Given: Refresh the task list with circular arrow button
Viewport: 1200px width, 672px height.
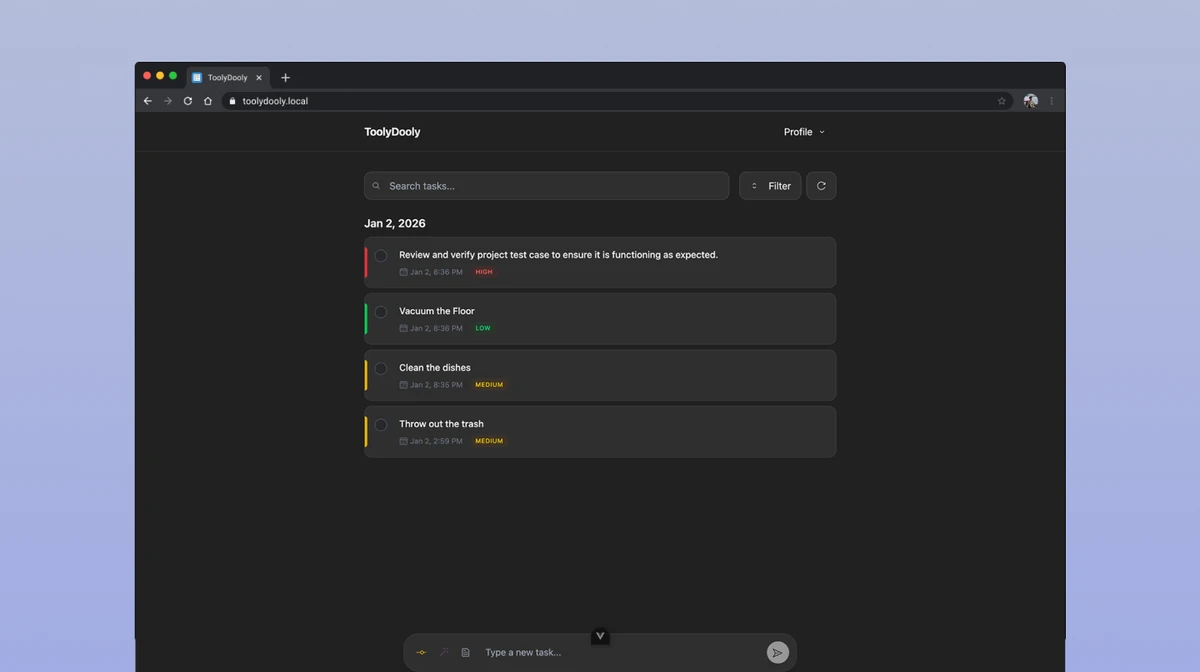Looking at the screenshot, I should [x=821, y=186].
